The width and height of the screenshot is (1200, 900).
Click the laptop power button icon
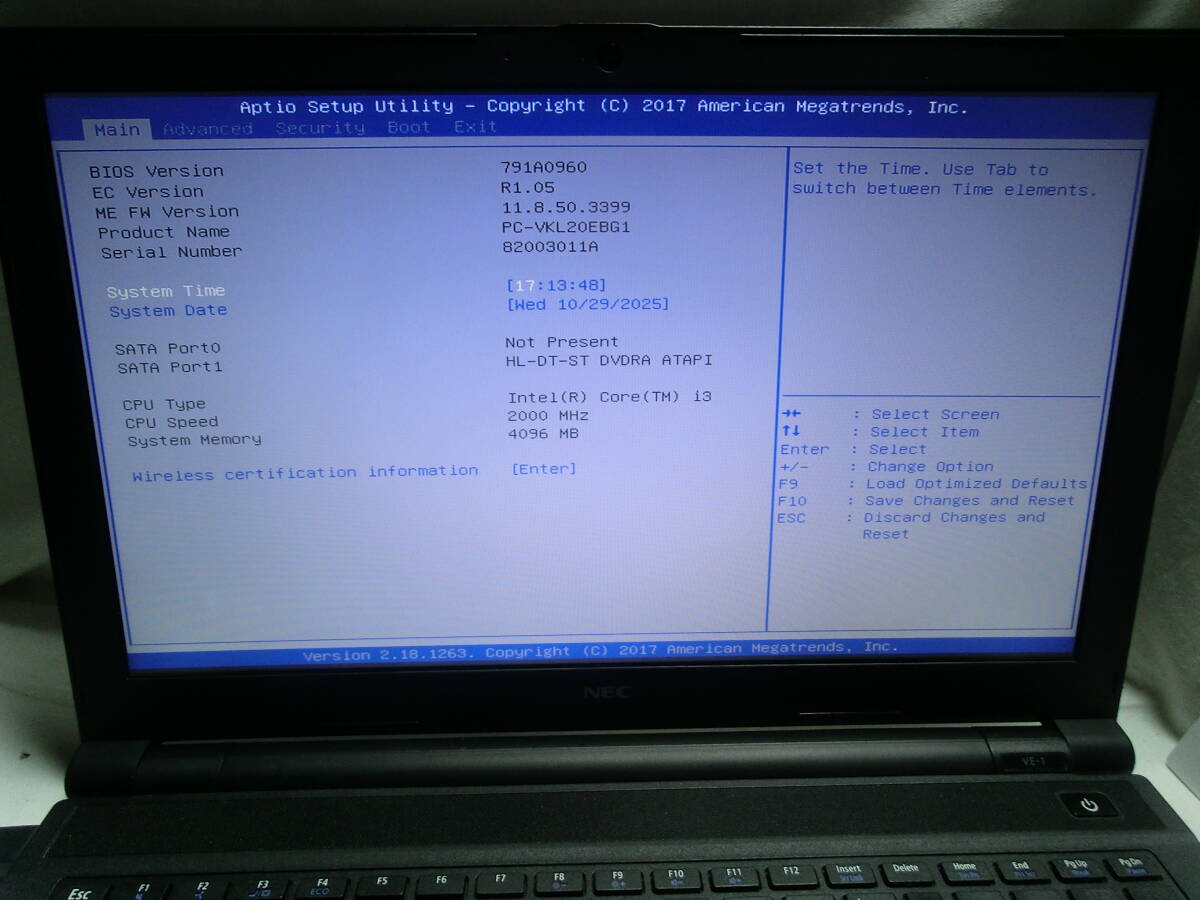coord(1089,805)
